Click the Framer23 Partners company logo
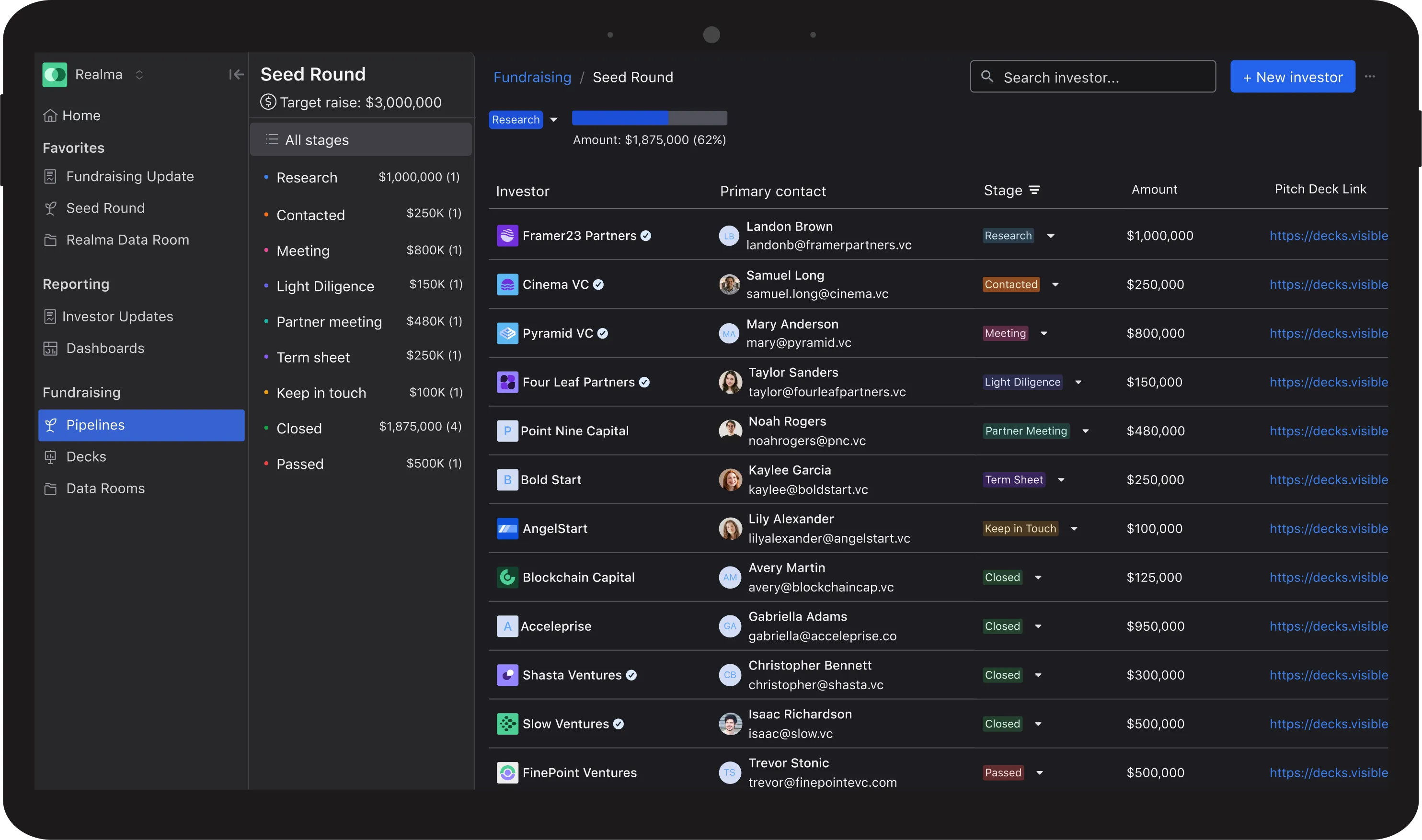This screenshot has height=840, width=1422. (x=507, y=236)
